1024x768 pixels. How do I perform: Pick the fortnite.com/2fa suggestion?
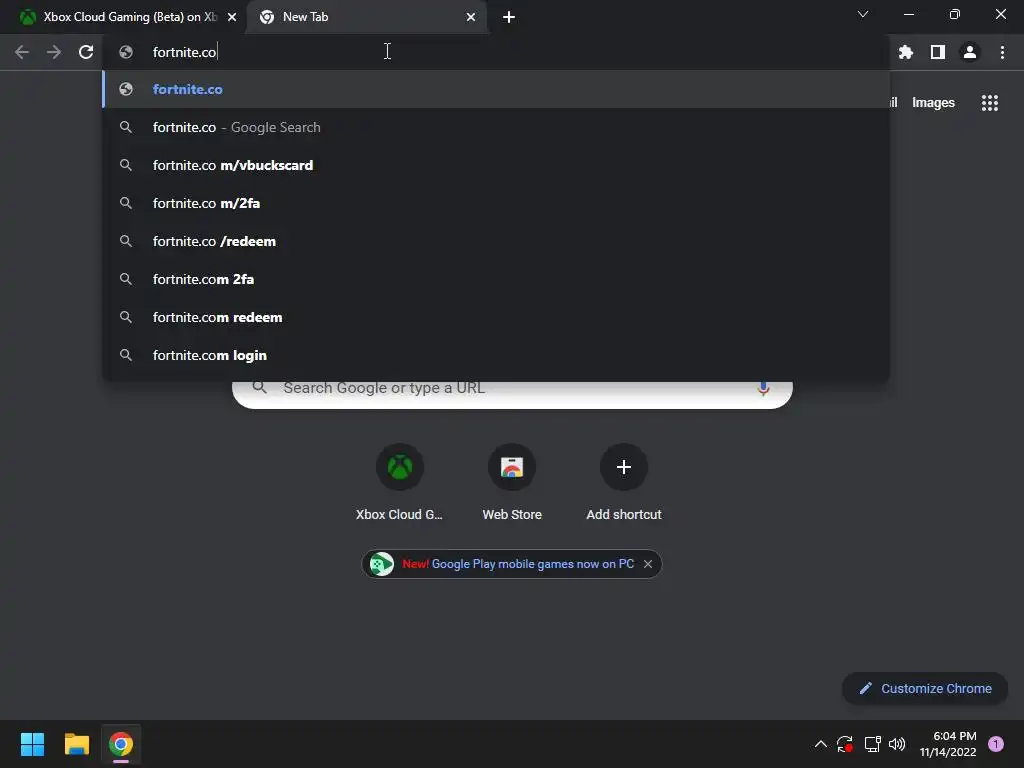496,203
